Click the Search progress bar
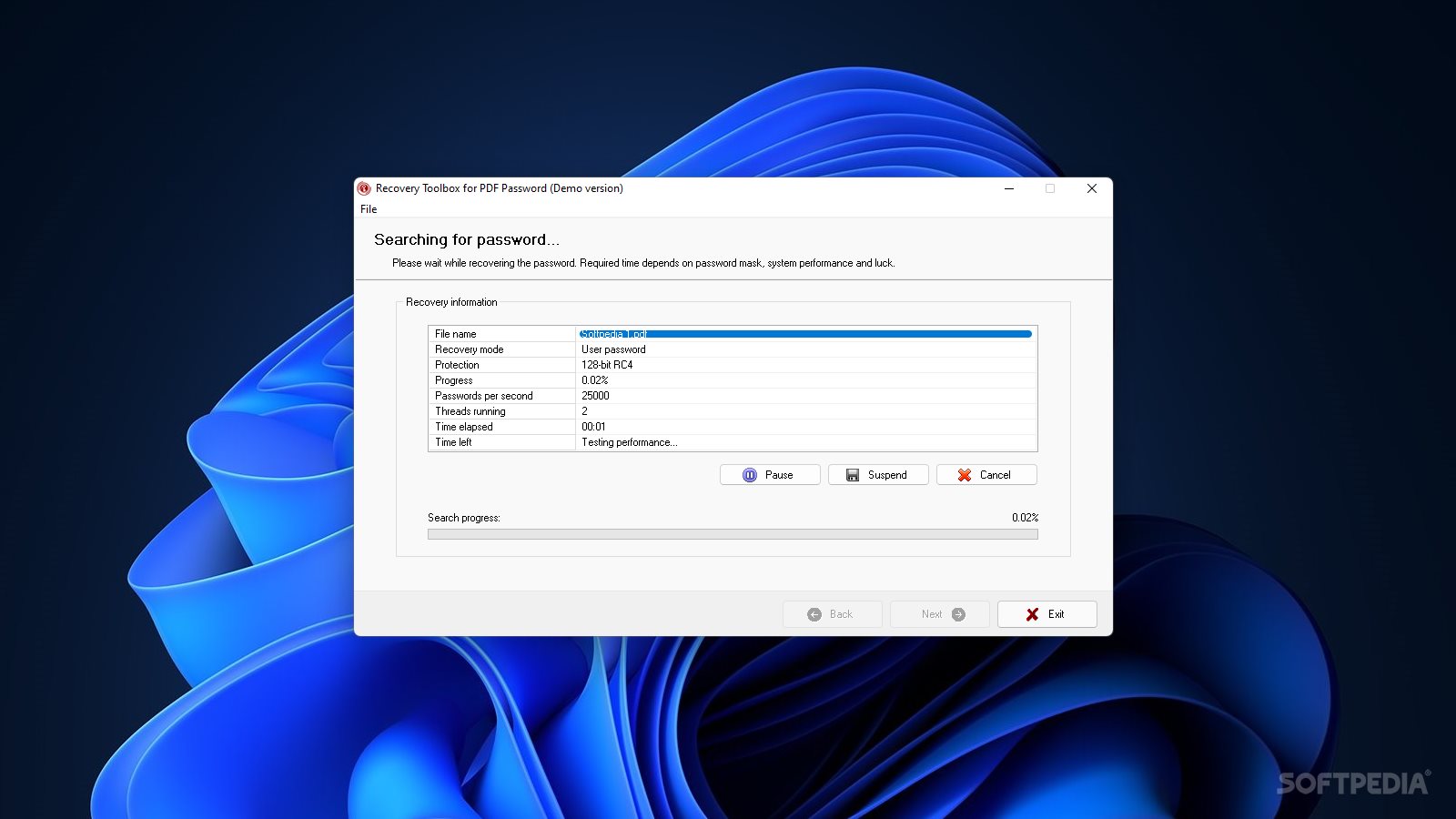Screen dimensions: 1456x819 732,534
